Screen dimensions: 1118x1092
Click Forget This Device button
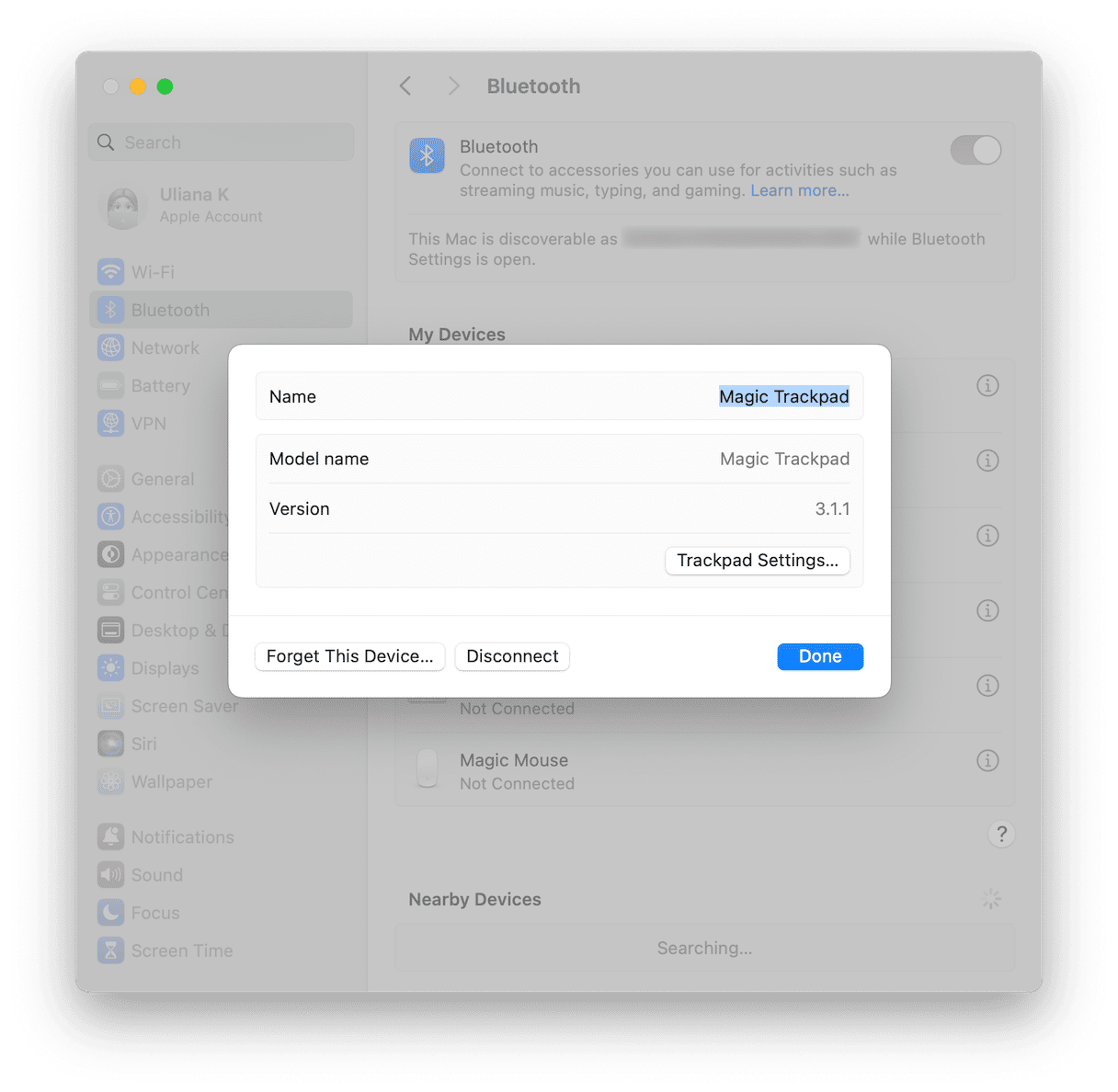click(349, 656)
